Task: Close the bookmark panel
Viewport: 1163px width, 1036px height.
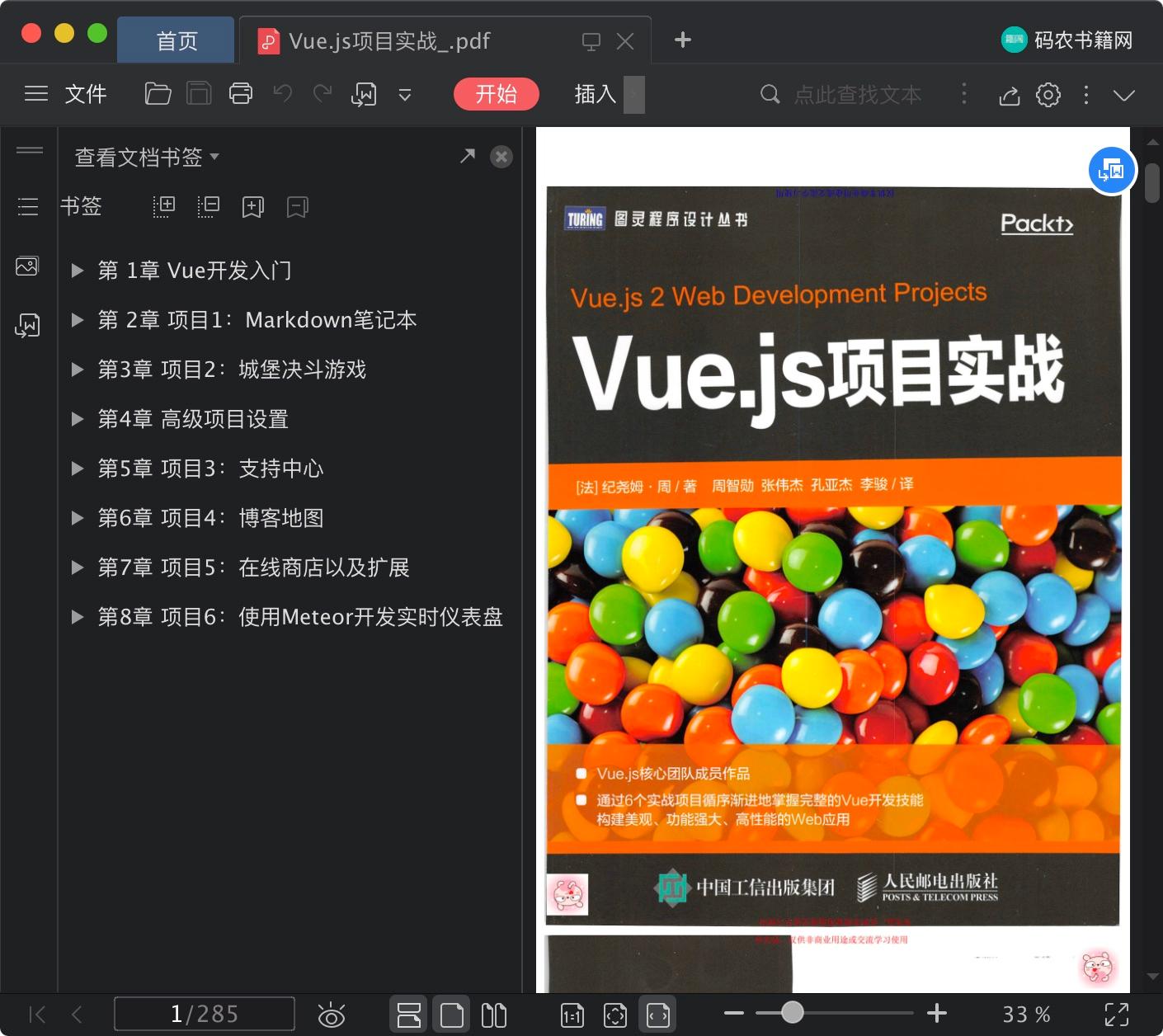Action: click(x=501, y=157)
